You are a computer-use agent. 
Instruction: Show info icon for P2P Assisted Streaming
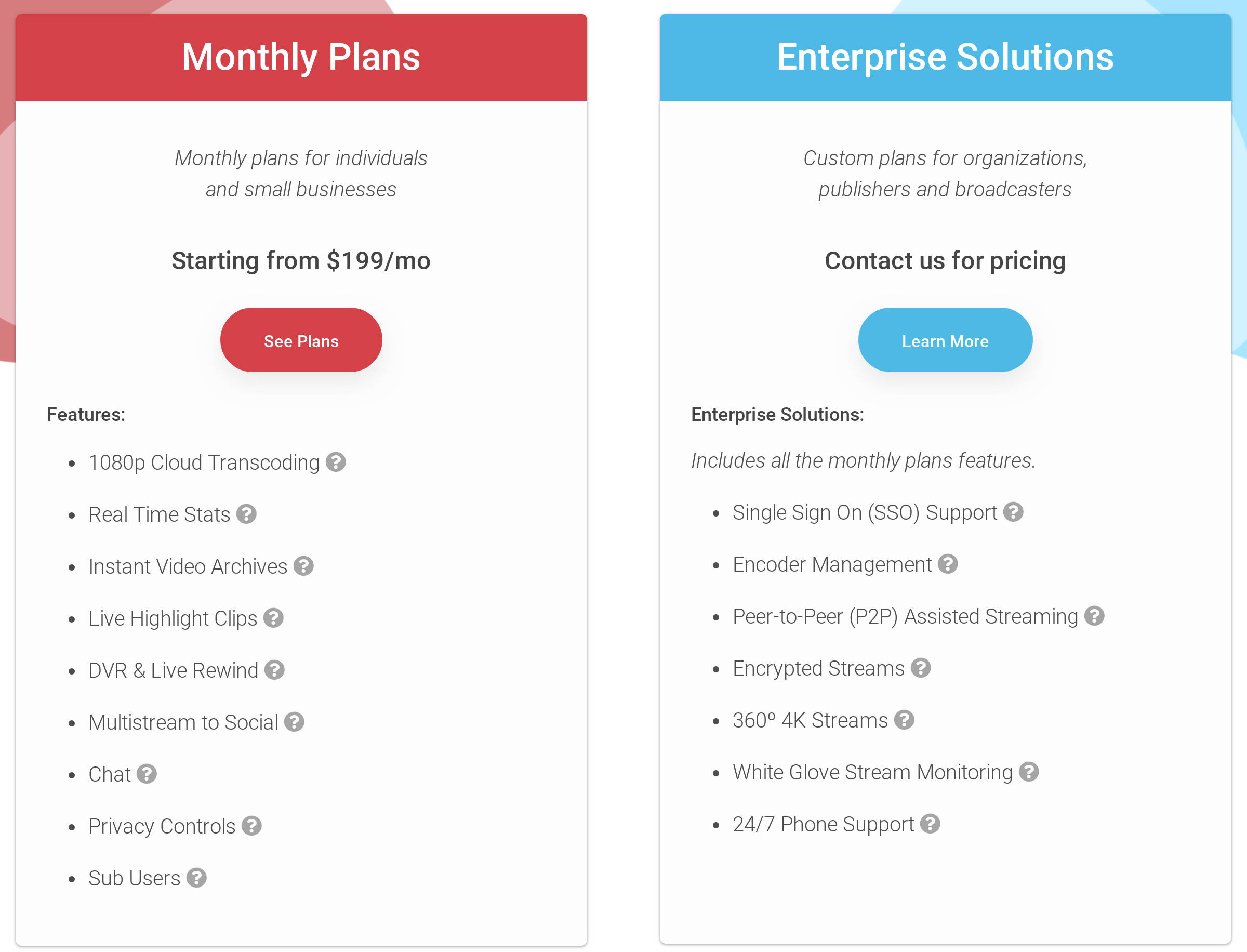[x=1095, y=616]
